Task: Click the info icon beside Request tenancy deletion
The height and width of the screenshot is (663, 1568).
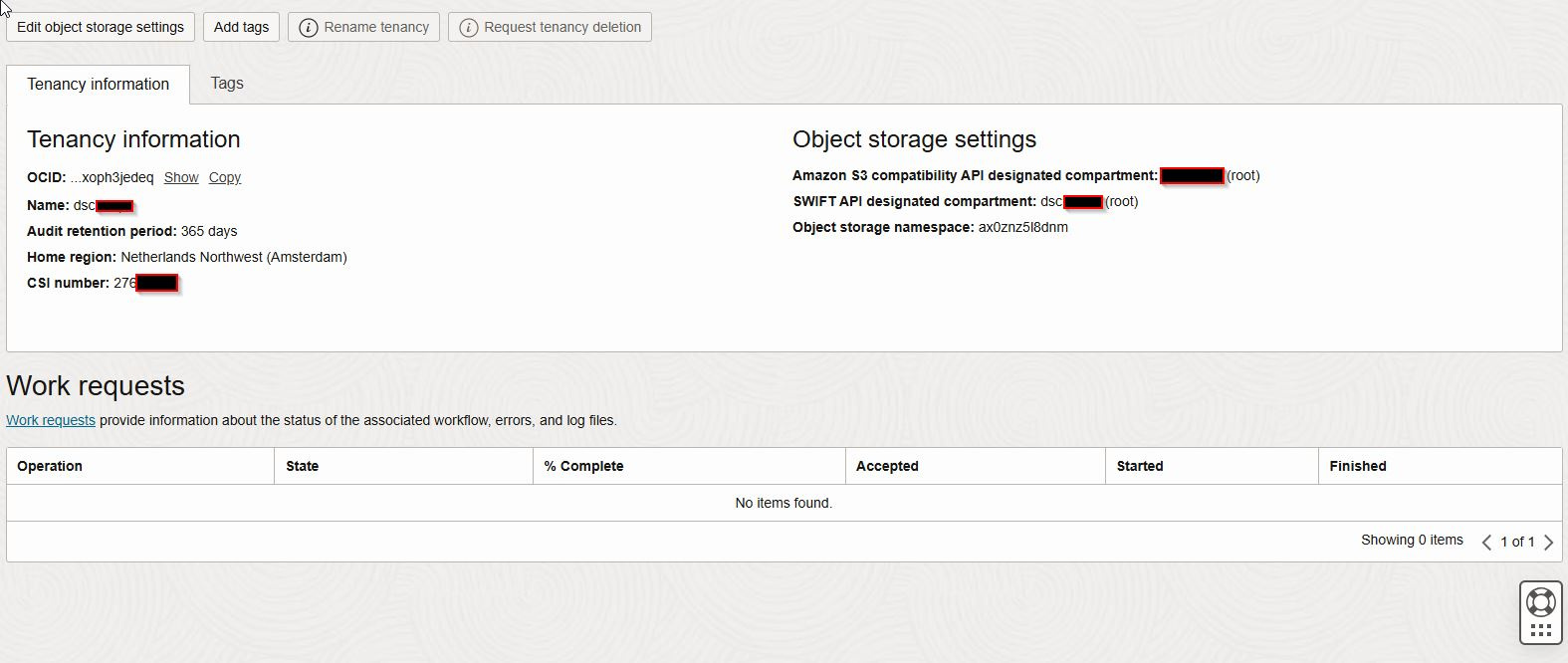Action: pos(468,28)
